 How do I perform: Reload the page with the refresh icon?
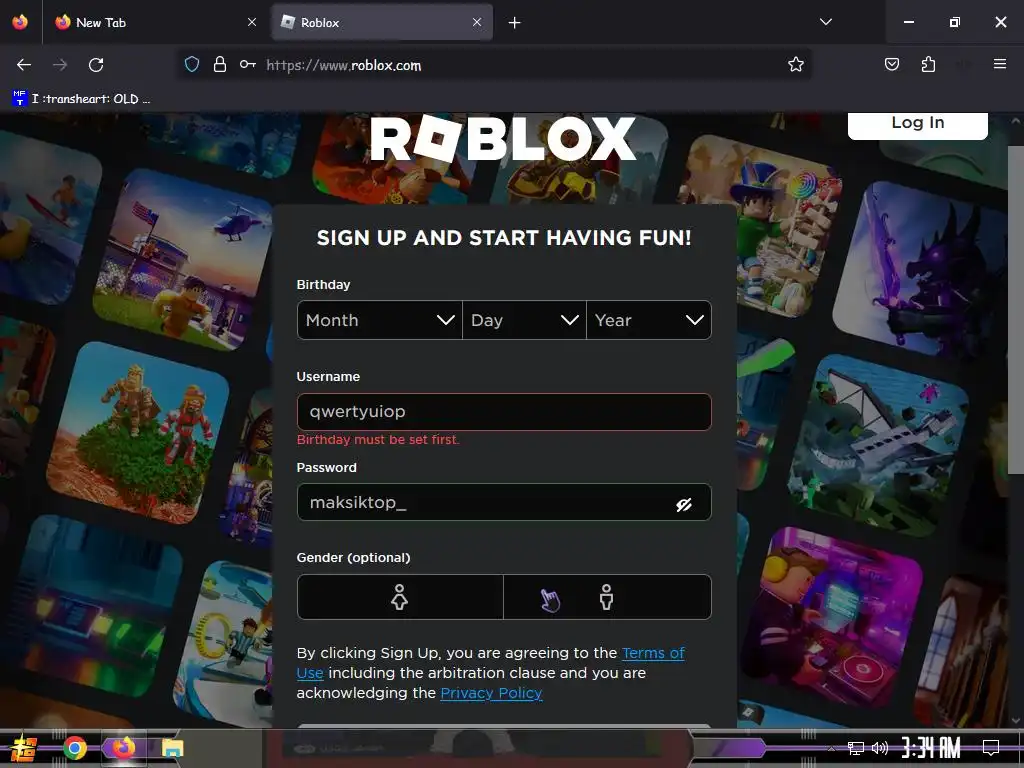pos(96,65)
